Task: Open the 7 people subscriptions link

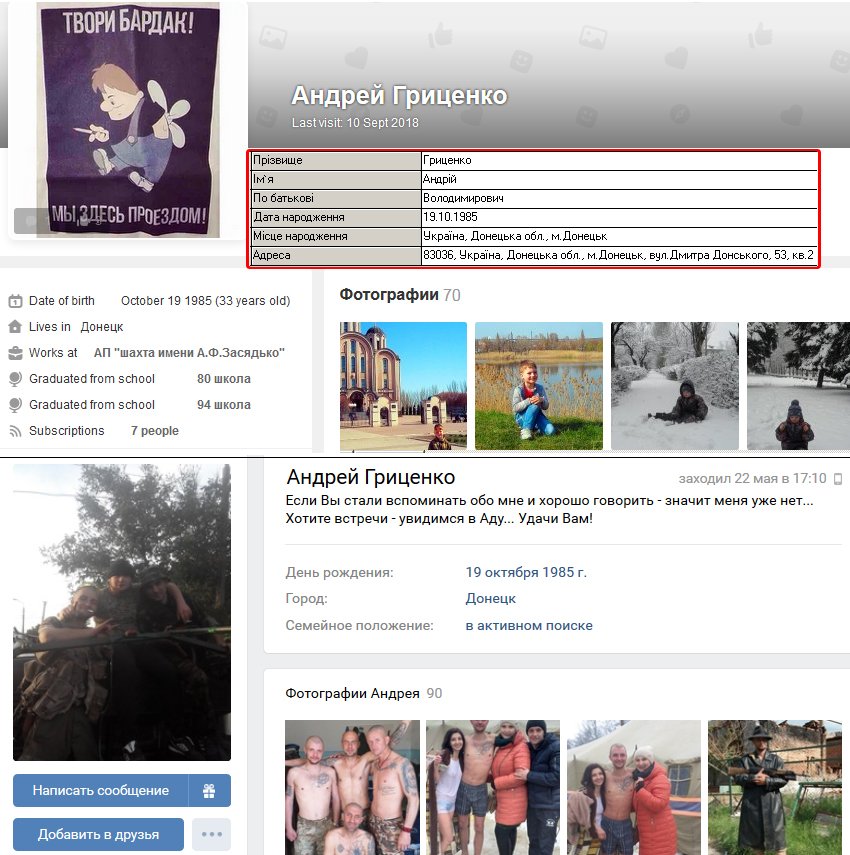Action: pos(155,431)
